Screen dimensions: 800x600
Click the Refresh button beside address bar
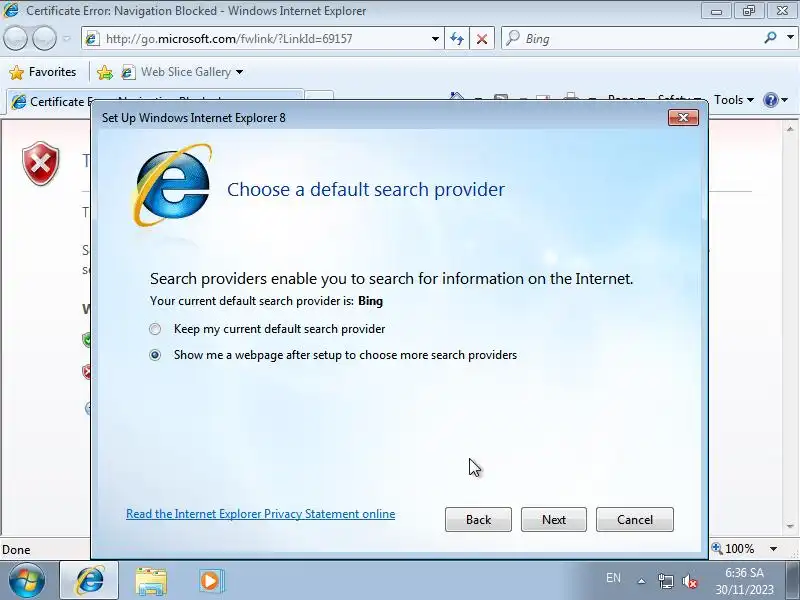(x=457, y=39)
